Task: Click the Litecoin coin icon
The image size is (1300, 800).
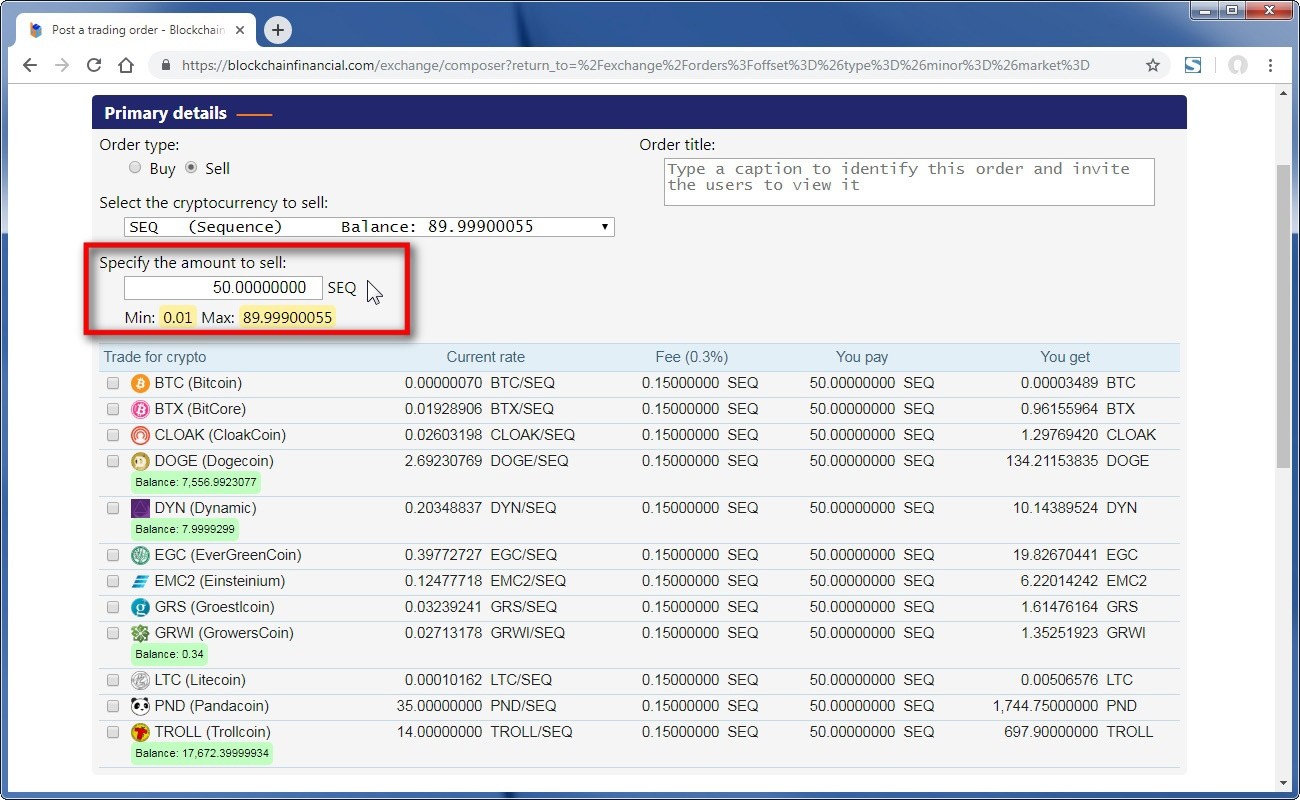Action: pyautogui.click(x=140, y=680)
